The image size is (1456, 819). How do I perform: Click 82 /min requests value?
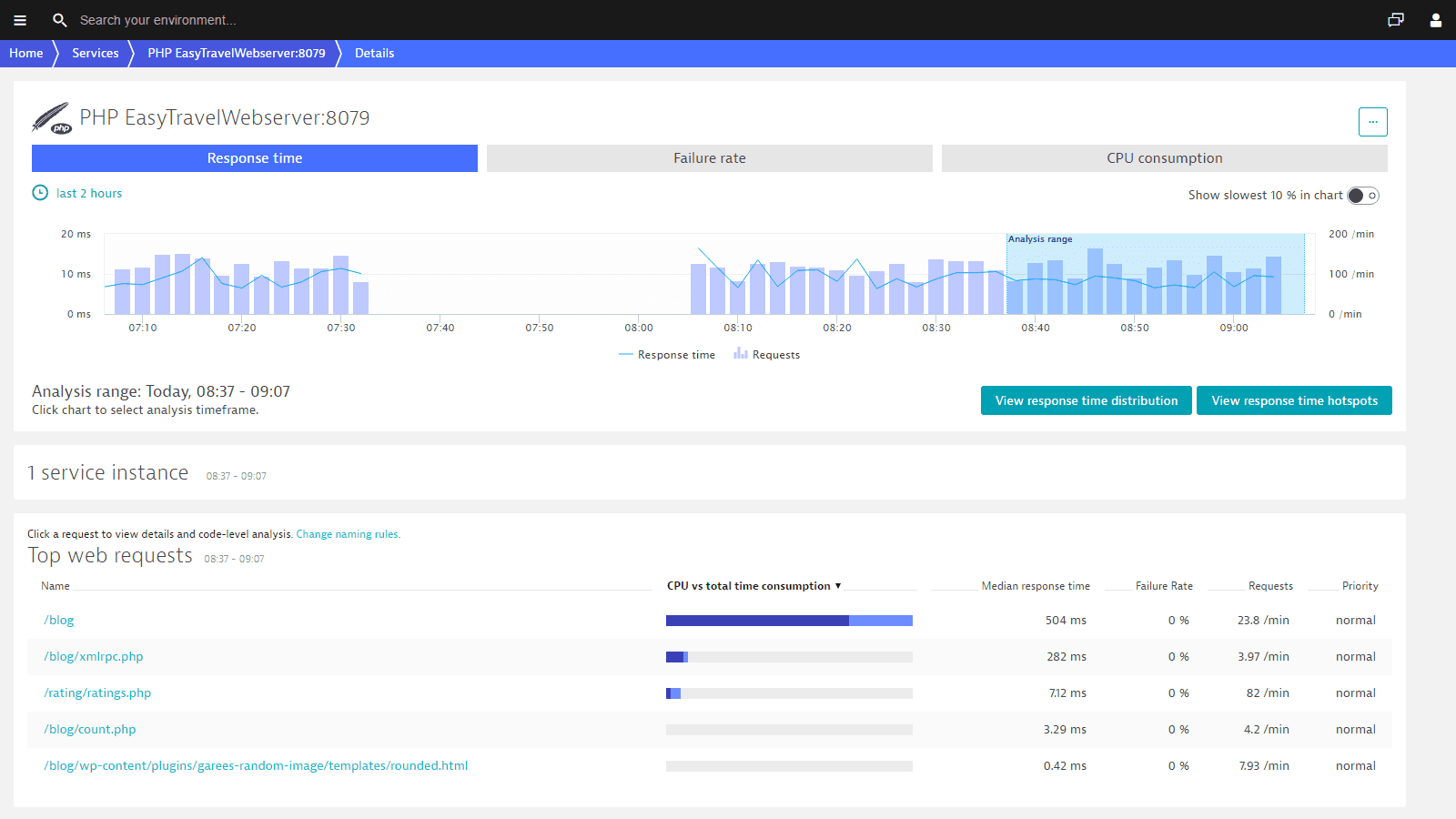pos(1268,693)
